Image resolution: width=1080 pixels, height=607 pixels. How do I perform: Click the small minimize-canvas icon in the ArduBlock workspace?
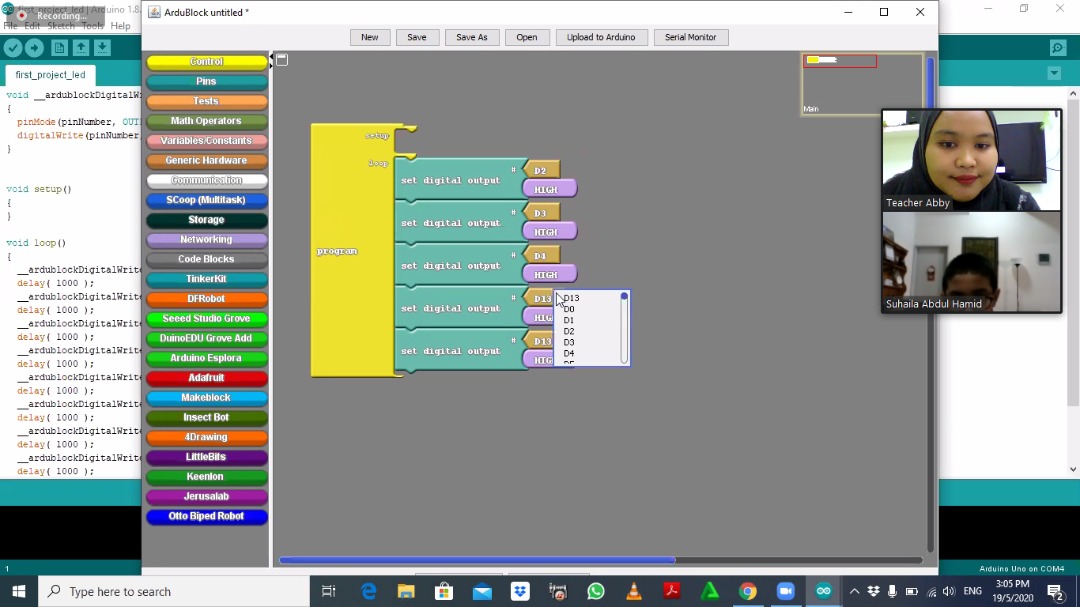tap(282, 60)
